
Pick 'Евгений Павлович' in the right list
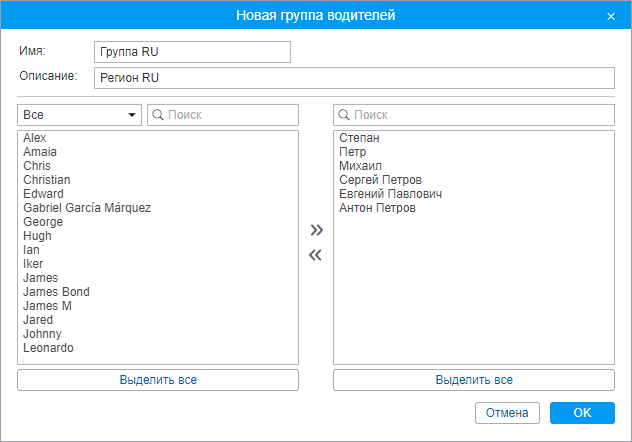click(390, 194)
